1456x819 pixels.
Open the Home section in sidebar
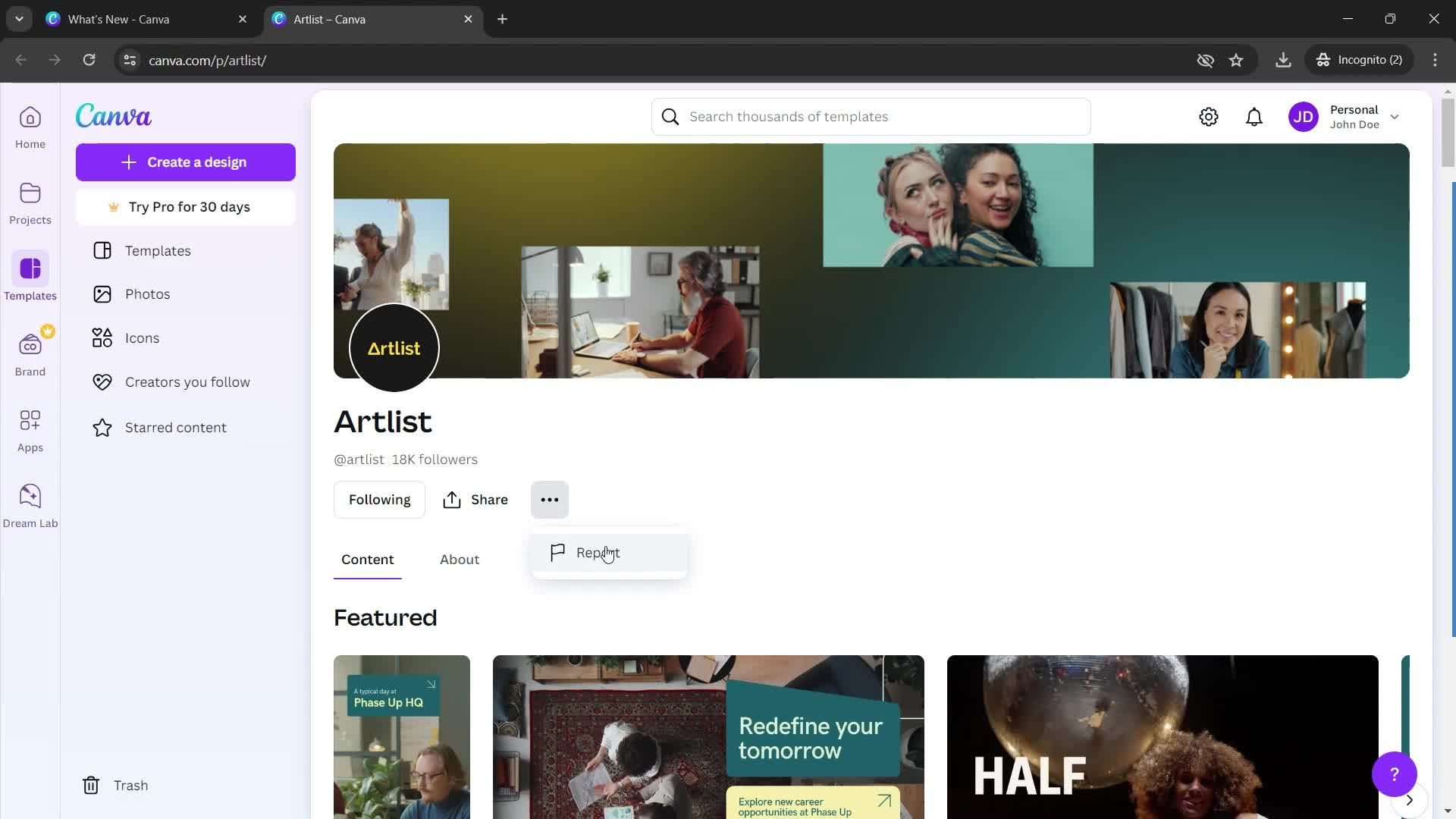pyautogui.click(x=30, y=127)
